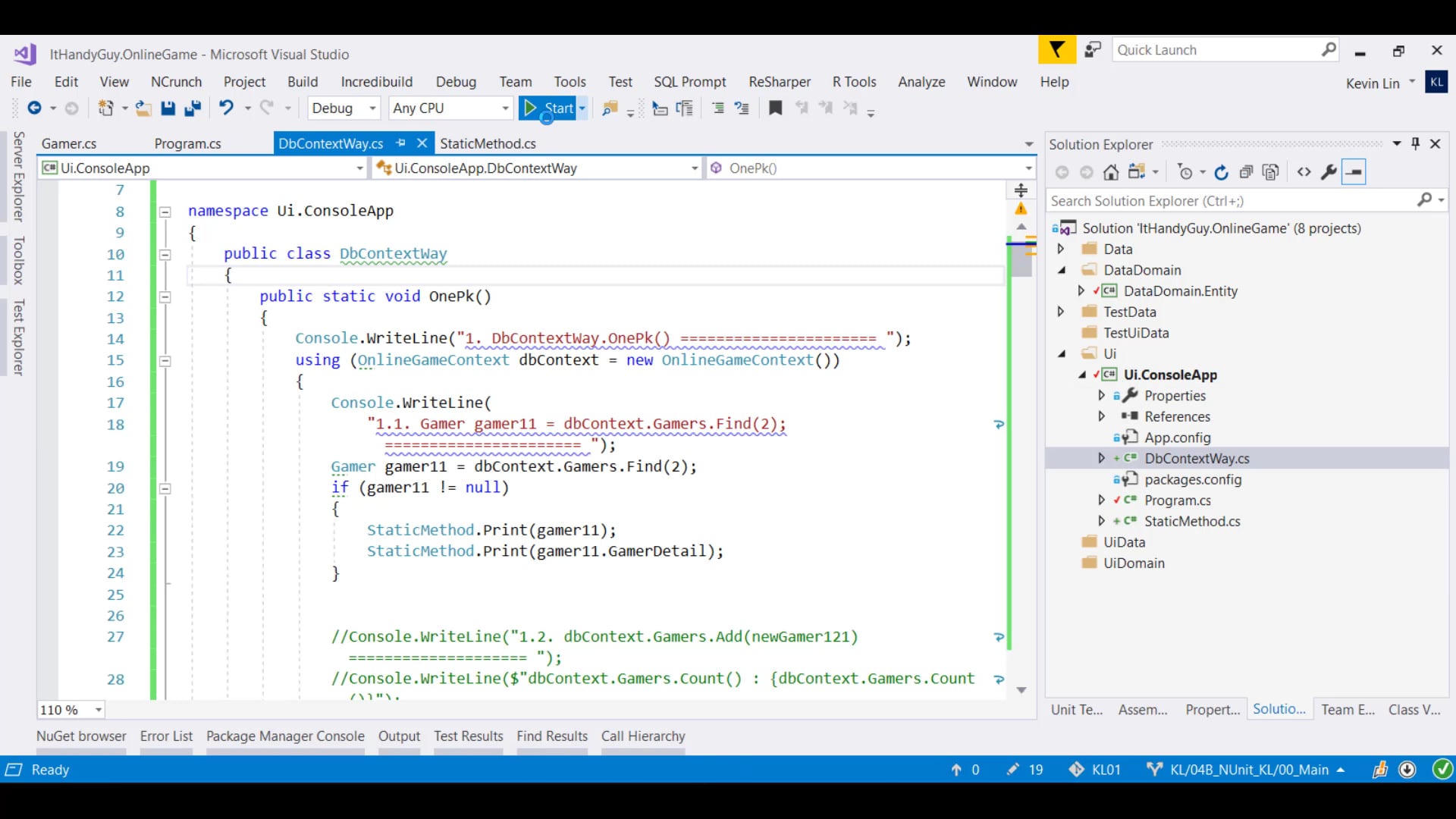The image size is (1456, 819).
Task: Refresh the Solution Explorer
Action: 1221,173
